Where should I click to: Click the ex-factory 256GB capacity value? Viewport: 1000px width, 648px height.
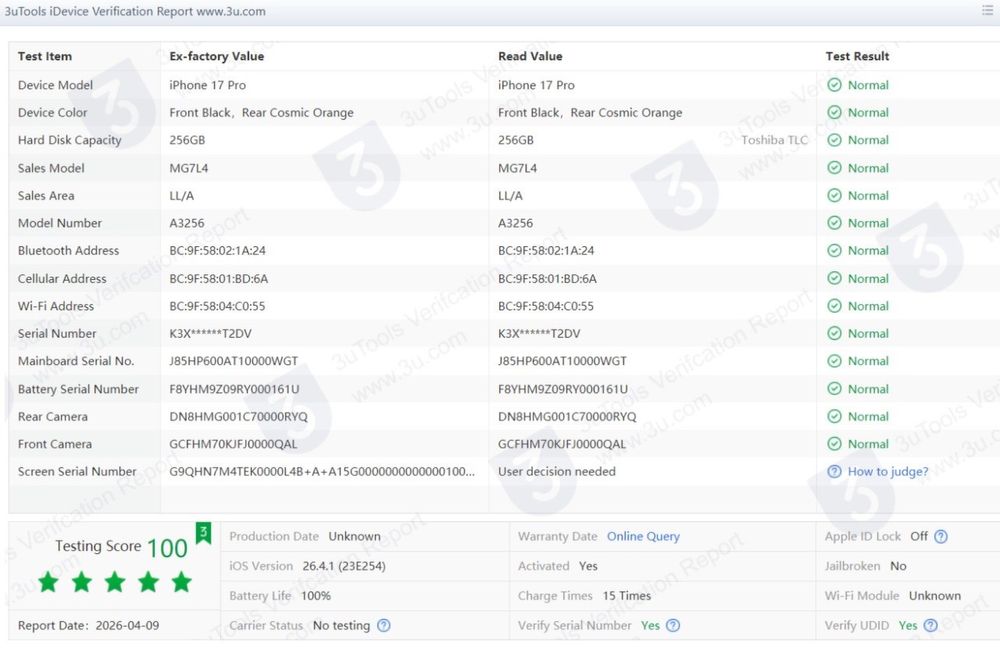click(x=187, y=140)
